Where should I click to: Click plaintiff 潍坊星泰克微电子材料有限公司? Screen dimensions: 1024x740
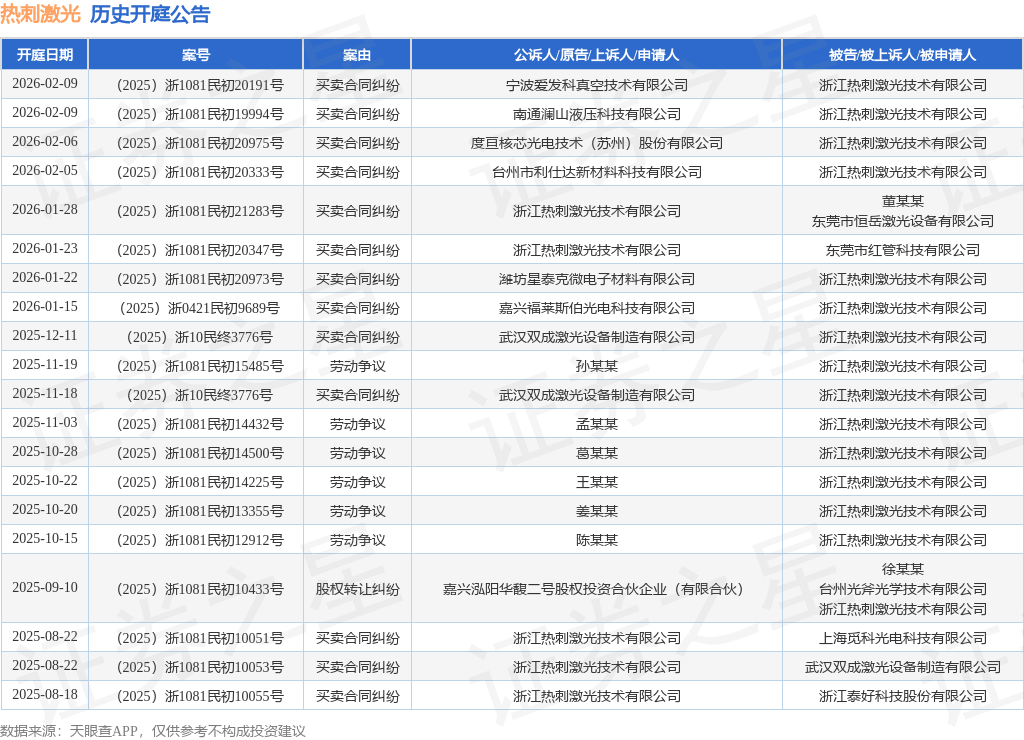click(597, 279)
